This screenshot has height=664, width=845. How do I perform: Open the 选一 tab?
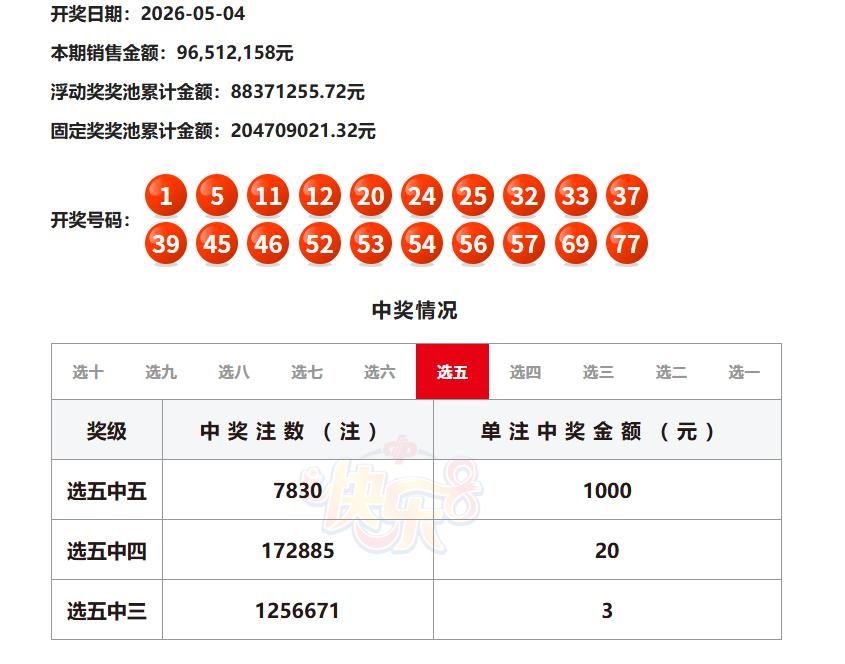coord(744,372)
